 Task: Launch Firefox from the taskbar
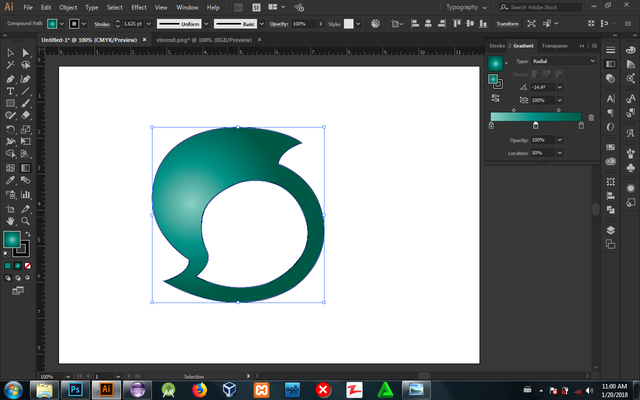point(198,389)
